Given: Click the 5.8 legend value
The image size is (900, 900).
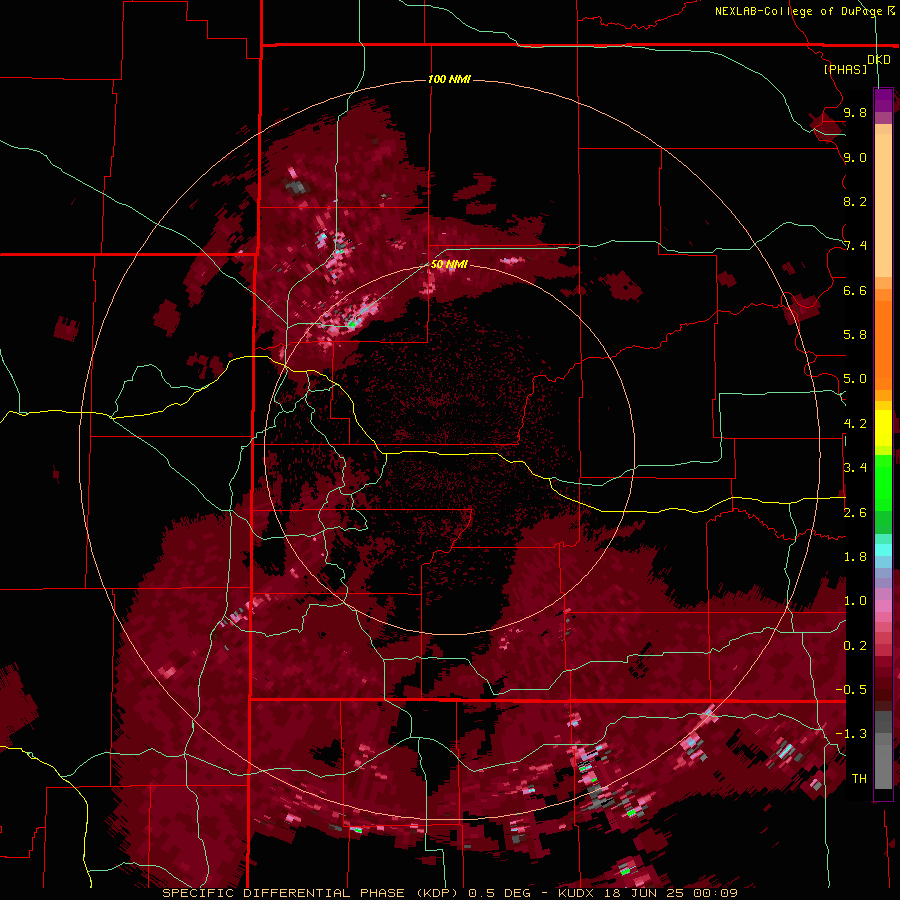Looking at the screenshot, I should pos(855,335).
